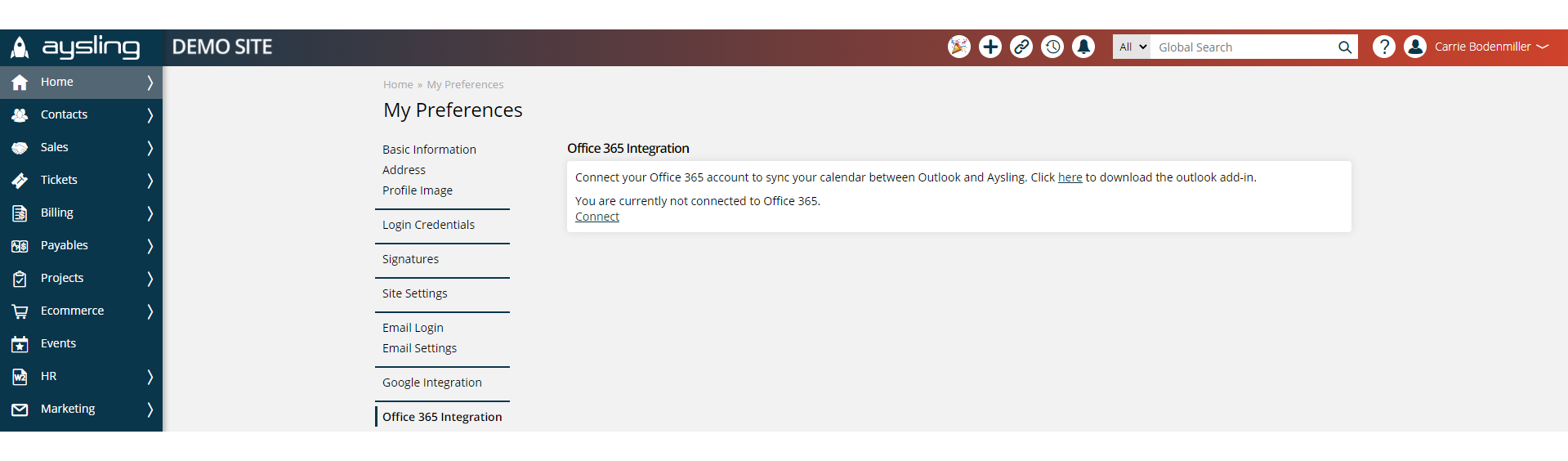The width and height of the screenshot is (1568, 461).
Task: Open the notifications bell icon
Action: pyautogui.click(x=1083, y=47)
